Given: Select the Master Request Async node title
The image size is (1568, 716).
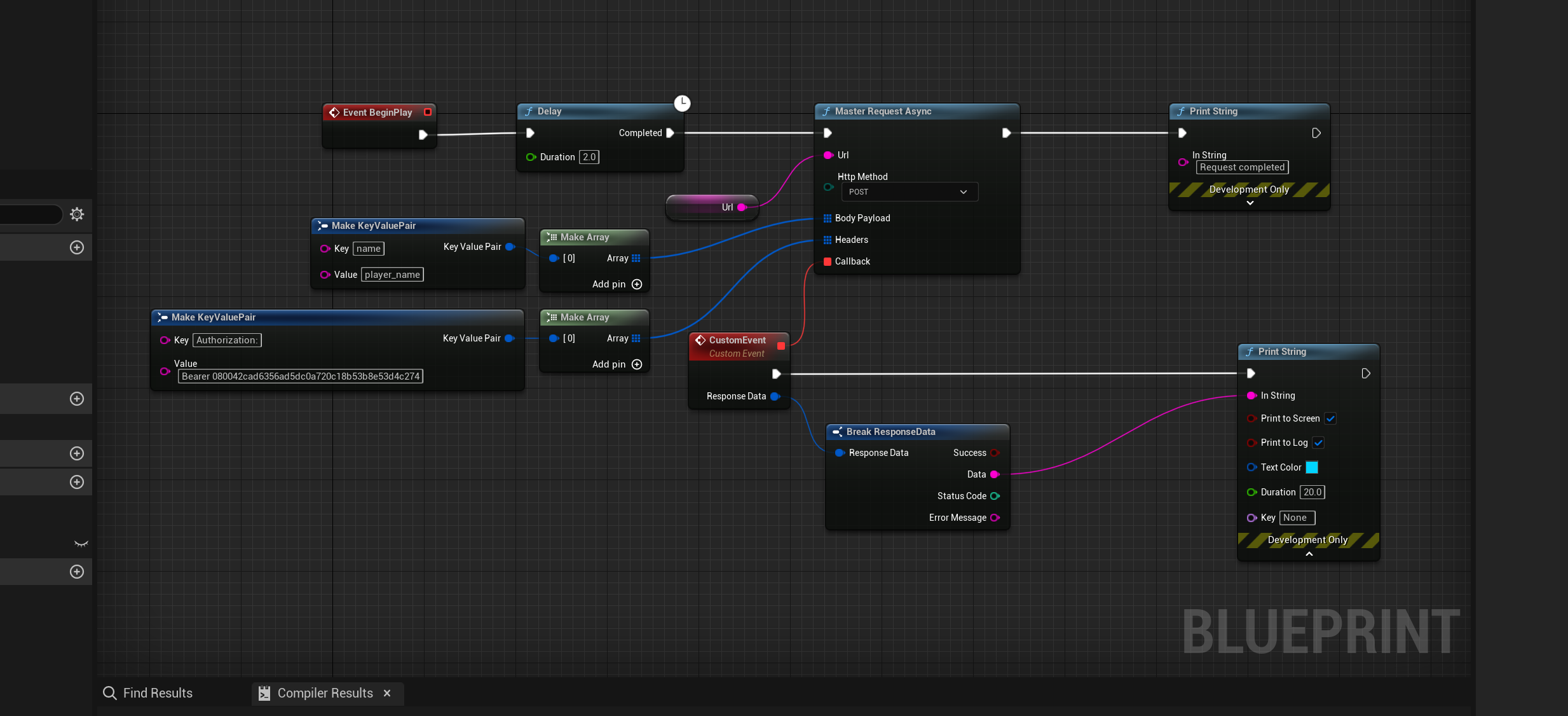Looking at the screenshot, I should coord(883,111).
